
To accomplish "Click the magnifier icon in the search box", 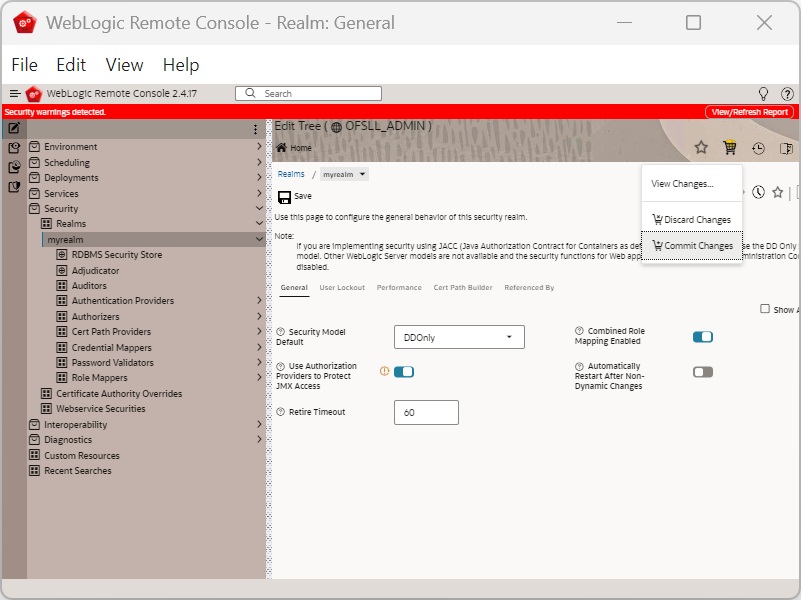I will [x=250, y=93].
